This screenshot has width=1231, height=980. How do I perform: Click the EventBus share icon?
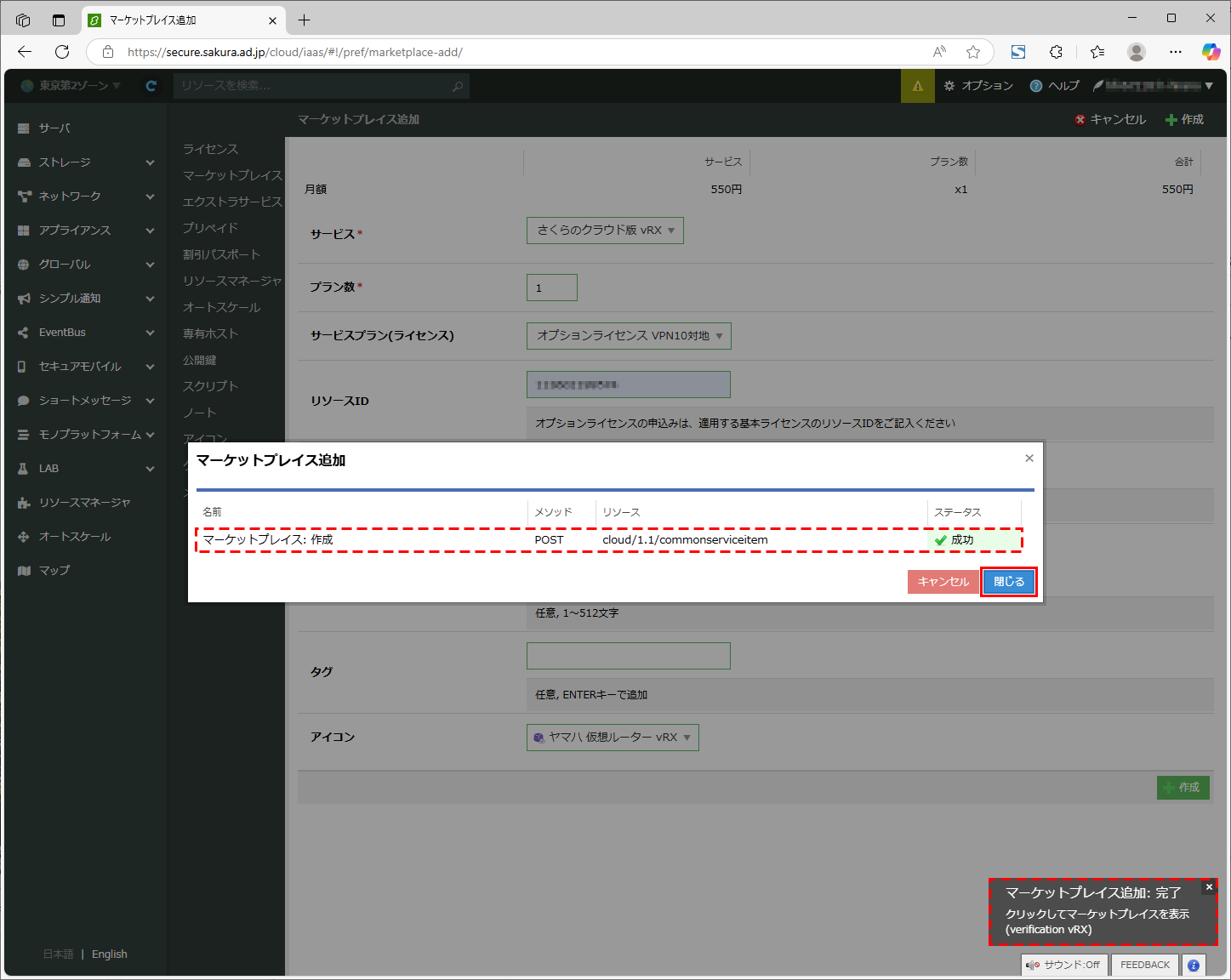[24, 333]
